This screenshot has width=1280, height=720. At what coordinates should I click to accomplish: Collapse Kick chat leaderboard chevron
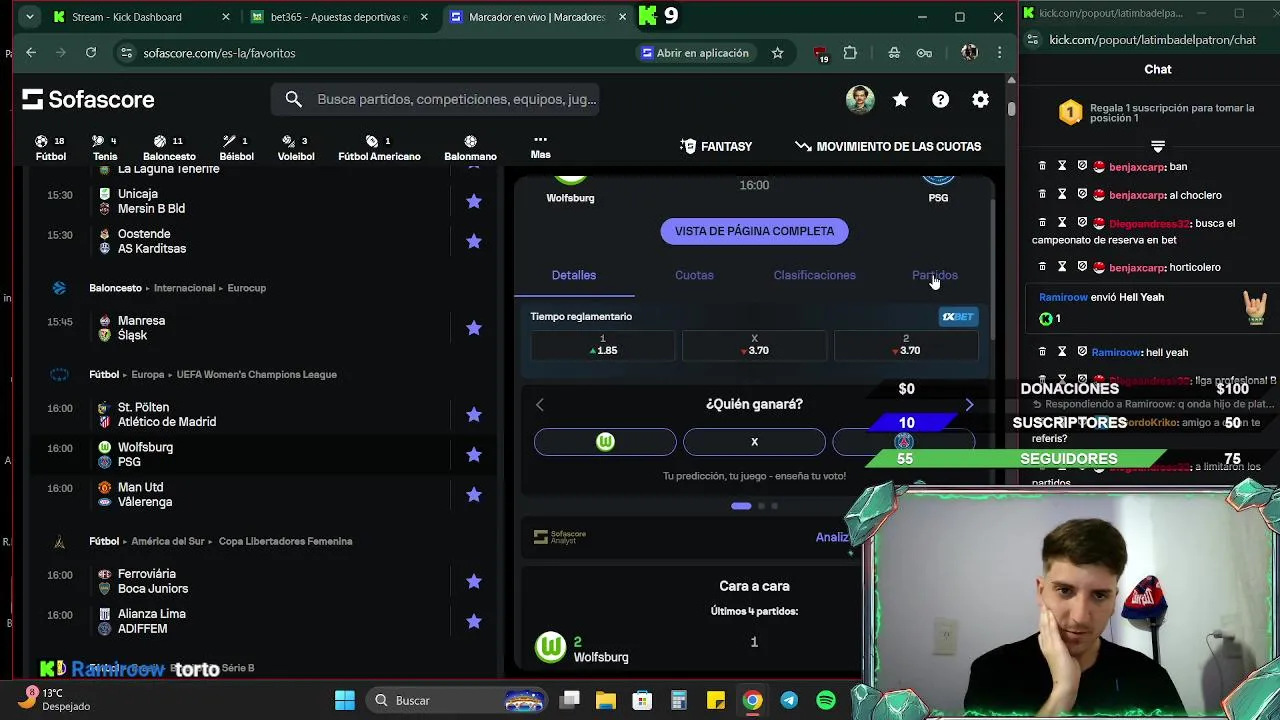1158,146
